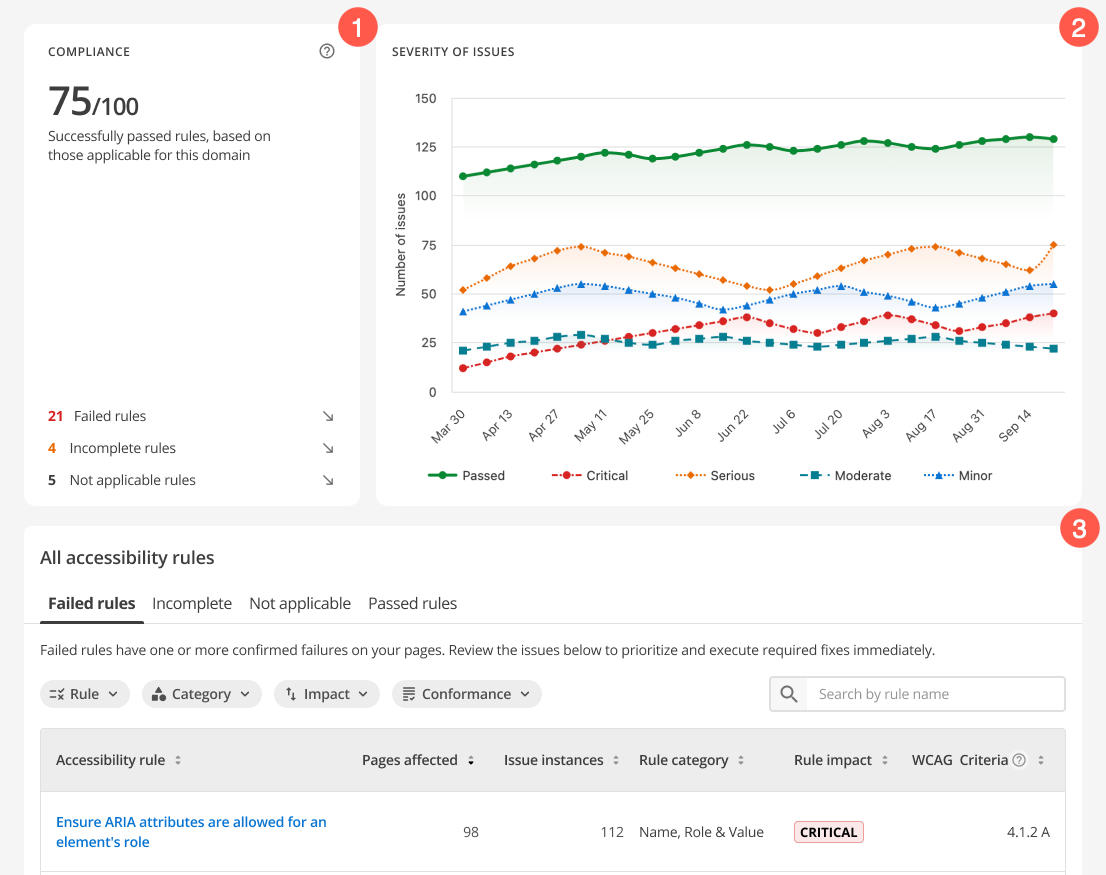Switch to the Incomplete tab

pos(192,604)
